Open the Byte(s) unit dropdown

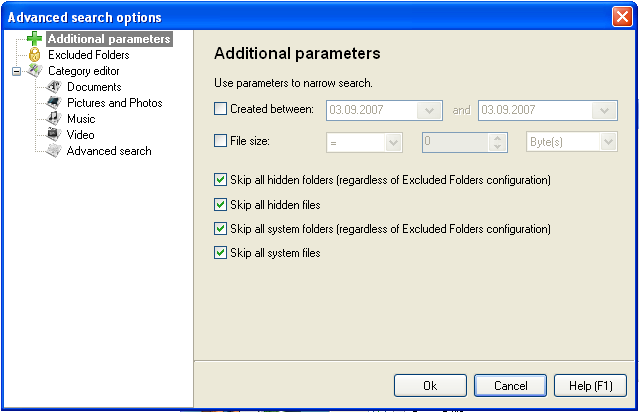tap(608, 142)
